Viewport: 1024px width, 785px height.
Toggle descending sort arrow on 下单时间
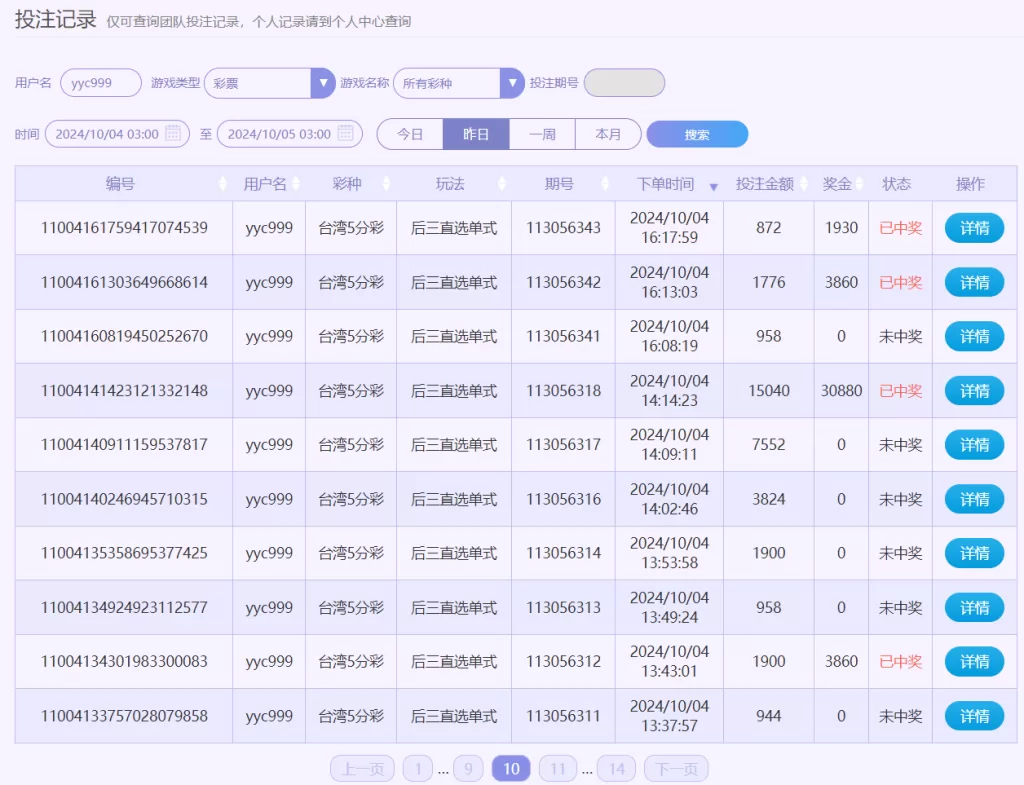714,187
